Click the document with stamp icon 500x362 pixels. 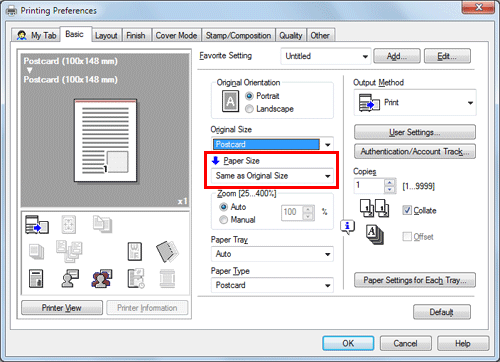tap(36, 279)
